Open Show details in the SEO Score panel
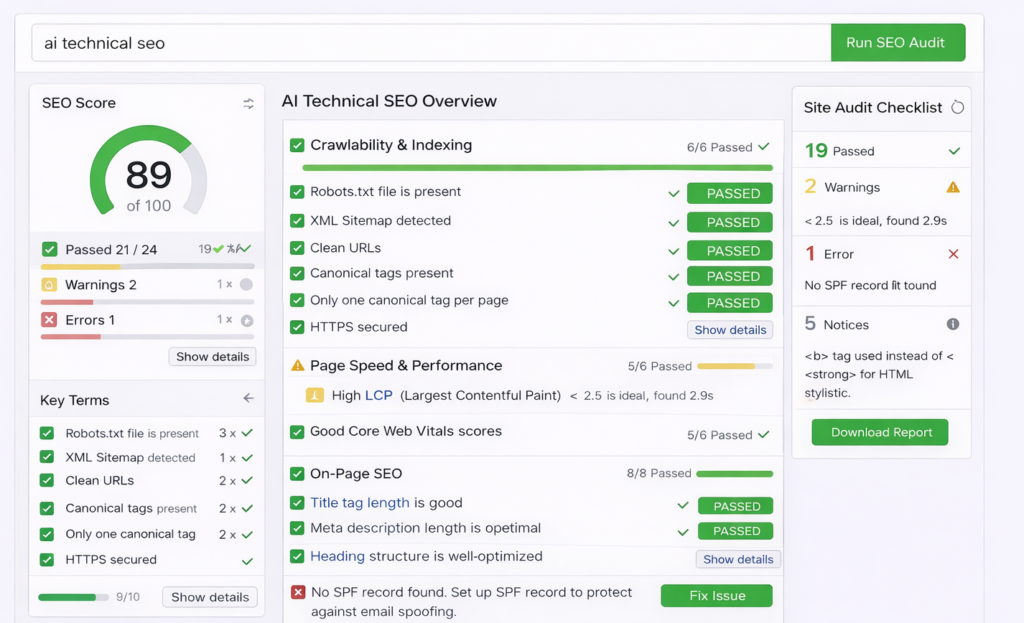Image resolution: width=1024 pixels, height=623 pixels. [x=212, y=357]
